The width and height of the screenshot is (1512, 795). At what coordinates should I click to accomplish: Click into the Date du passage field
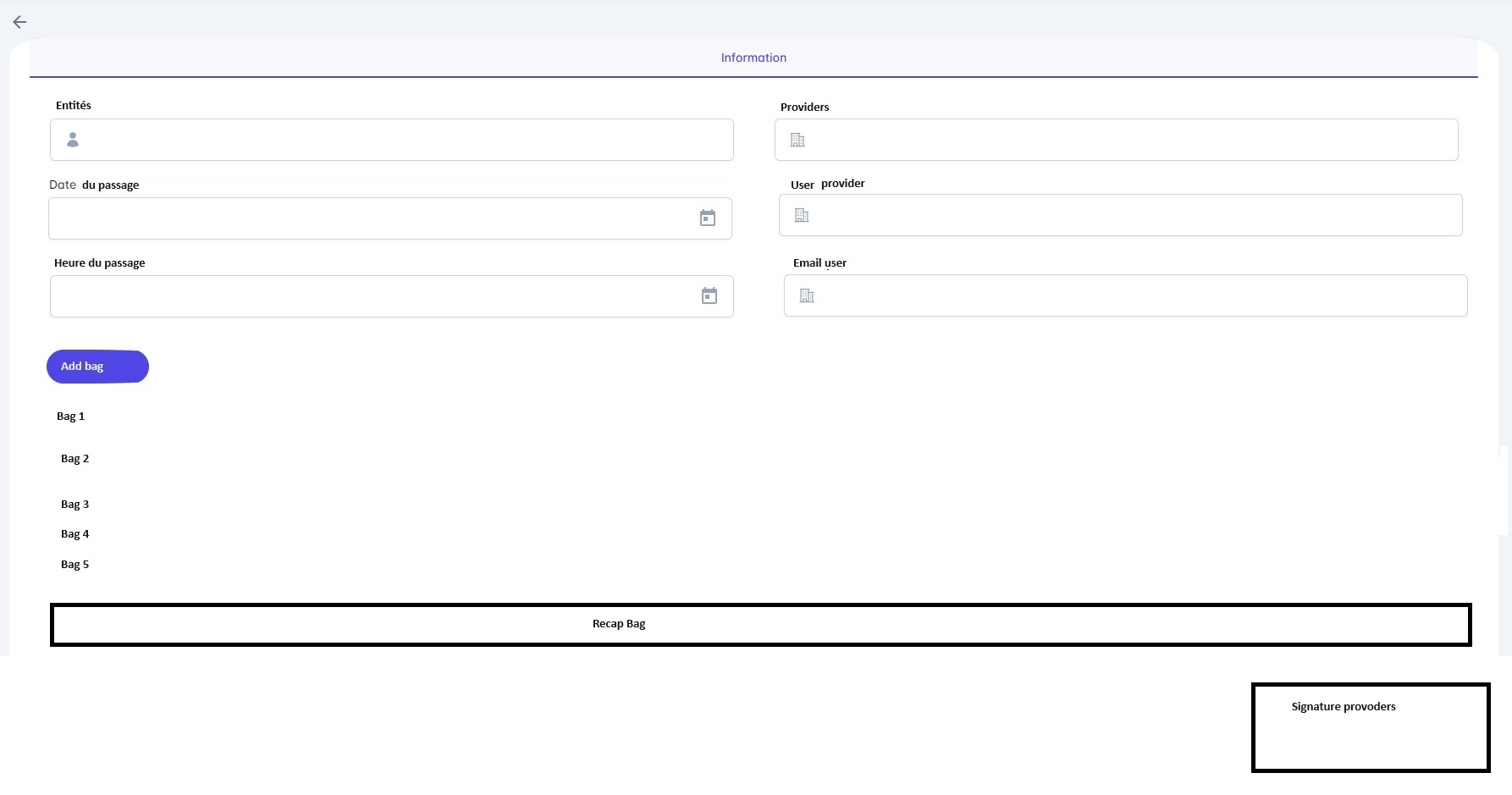pos(372,218)
